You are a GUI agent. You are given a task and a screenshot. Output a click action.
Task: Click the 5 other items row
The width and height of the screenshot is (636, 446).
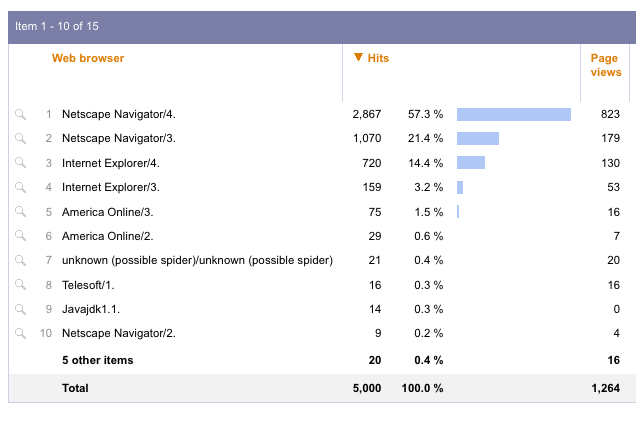click(97, 360)
